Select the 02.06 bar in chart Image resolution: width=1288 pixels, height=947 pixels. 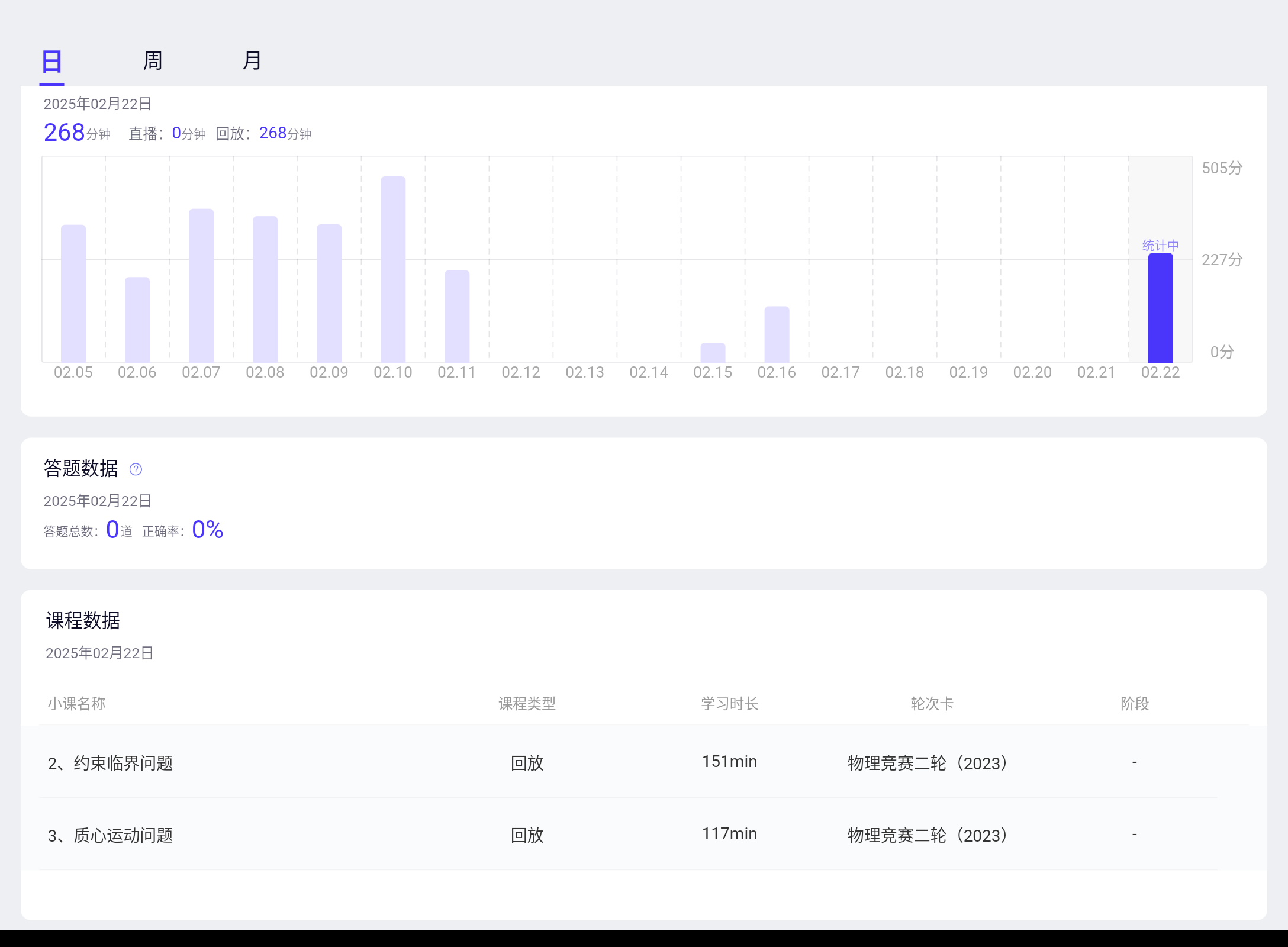click(137, 320)
